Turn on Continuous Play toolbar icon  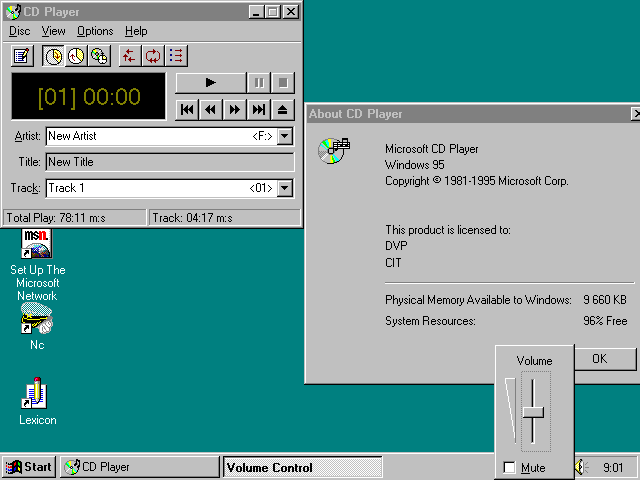point(153,56)
